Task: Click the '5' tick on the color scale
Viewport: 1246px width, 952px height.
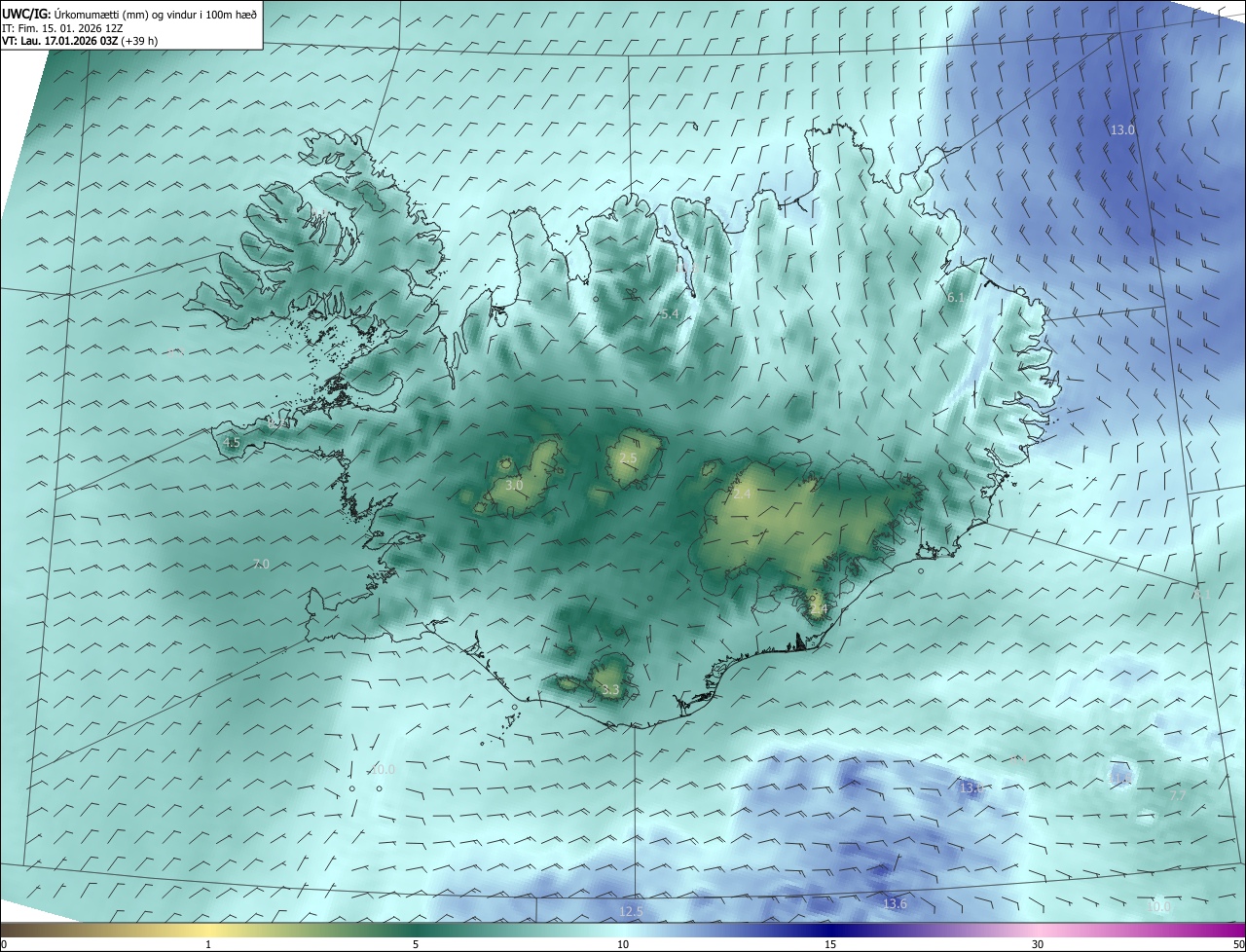Action: point(416,945)
